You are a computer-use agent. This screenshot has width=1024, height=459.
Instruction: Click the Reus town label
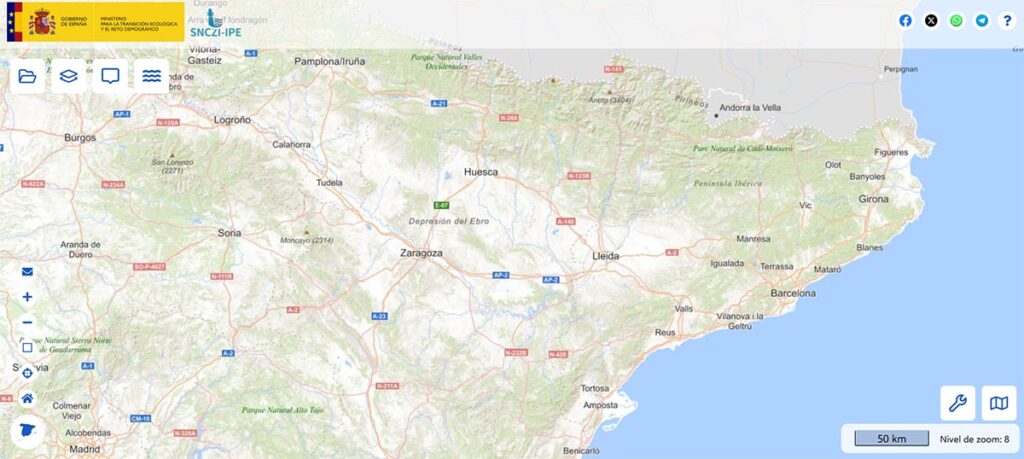(x=665, y=332)
